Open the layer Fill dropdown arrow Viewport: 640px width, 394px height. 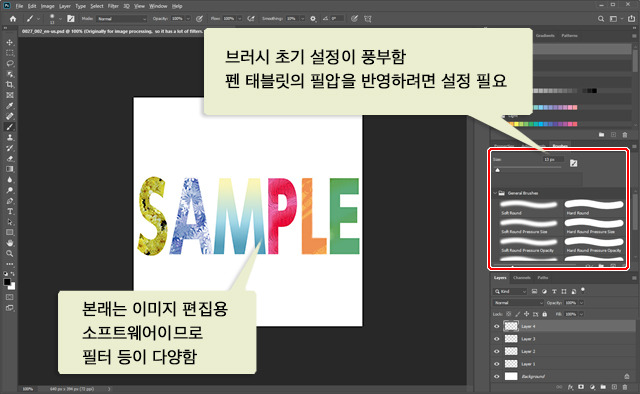(x=581, y=314)
